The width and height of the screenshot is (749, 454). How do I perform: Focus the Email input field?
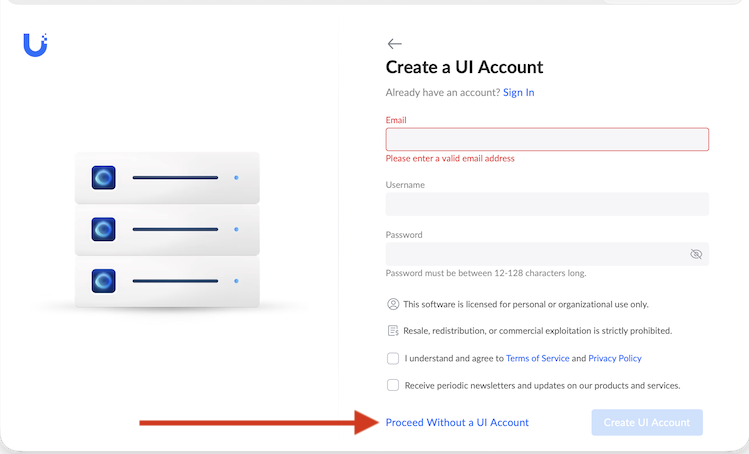(x=547, y=140)
